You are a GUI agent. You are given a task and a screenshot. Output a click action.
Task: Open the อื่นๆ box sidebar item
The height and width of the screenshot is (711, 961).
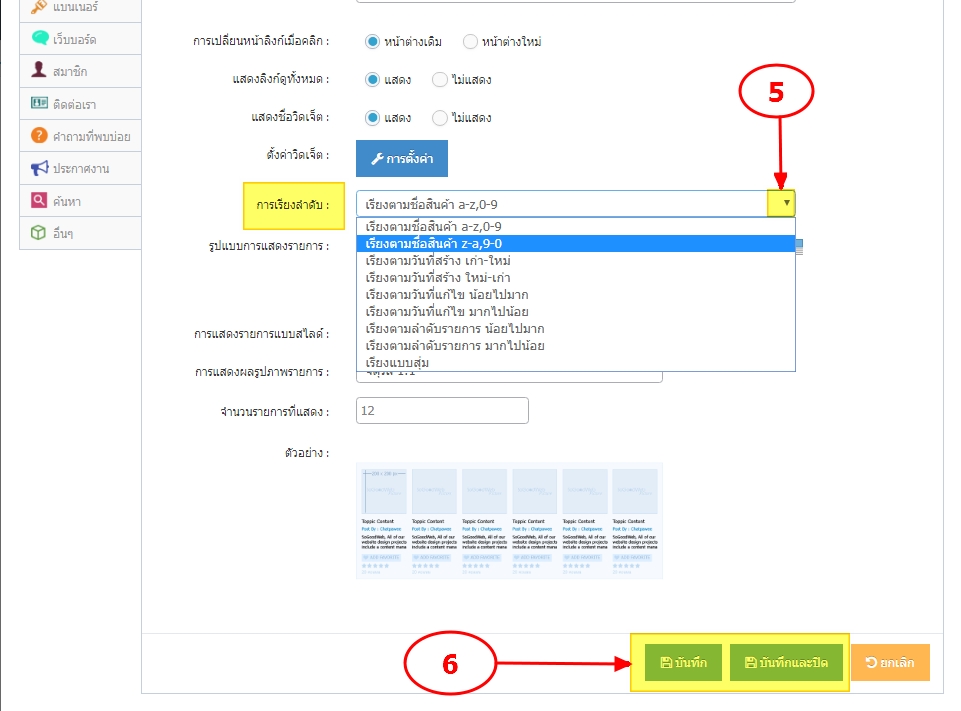80,233
